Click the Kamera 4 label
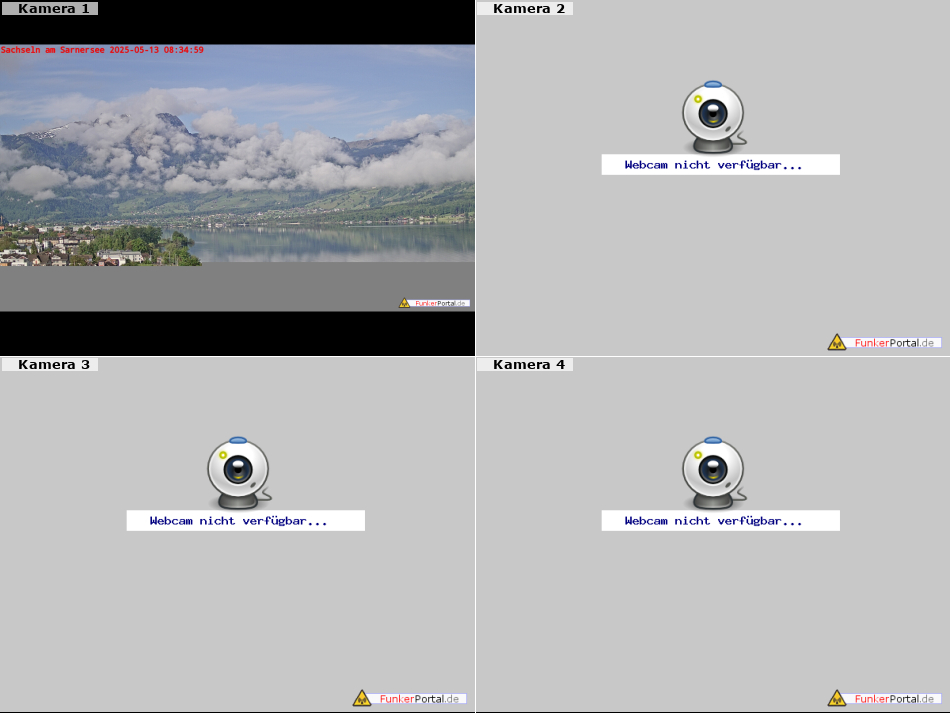Viewport: 950px width, 713px height. (525, 364)
